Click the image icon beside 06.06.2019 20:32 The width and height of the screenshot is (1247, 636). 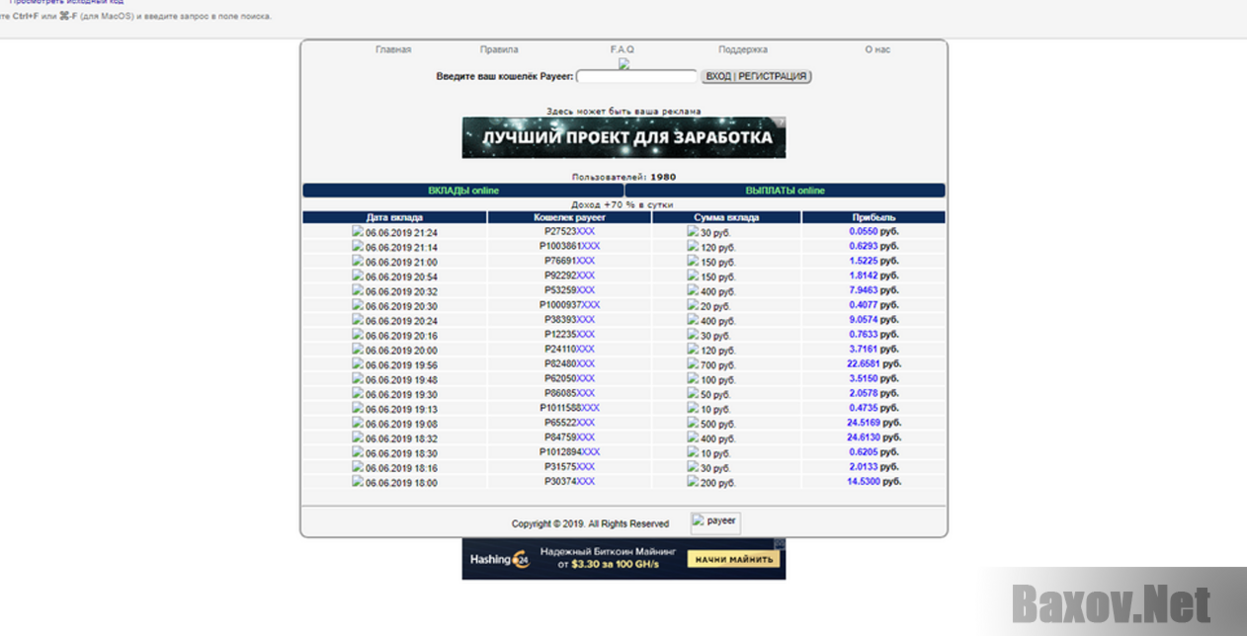358,290
